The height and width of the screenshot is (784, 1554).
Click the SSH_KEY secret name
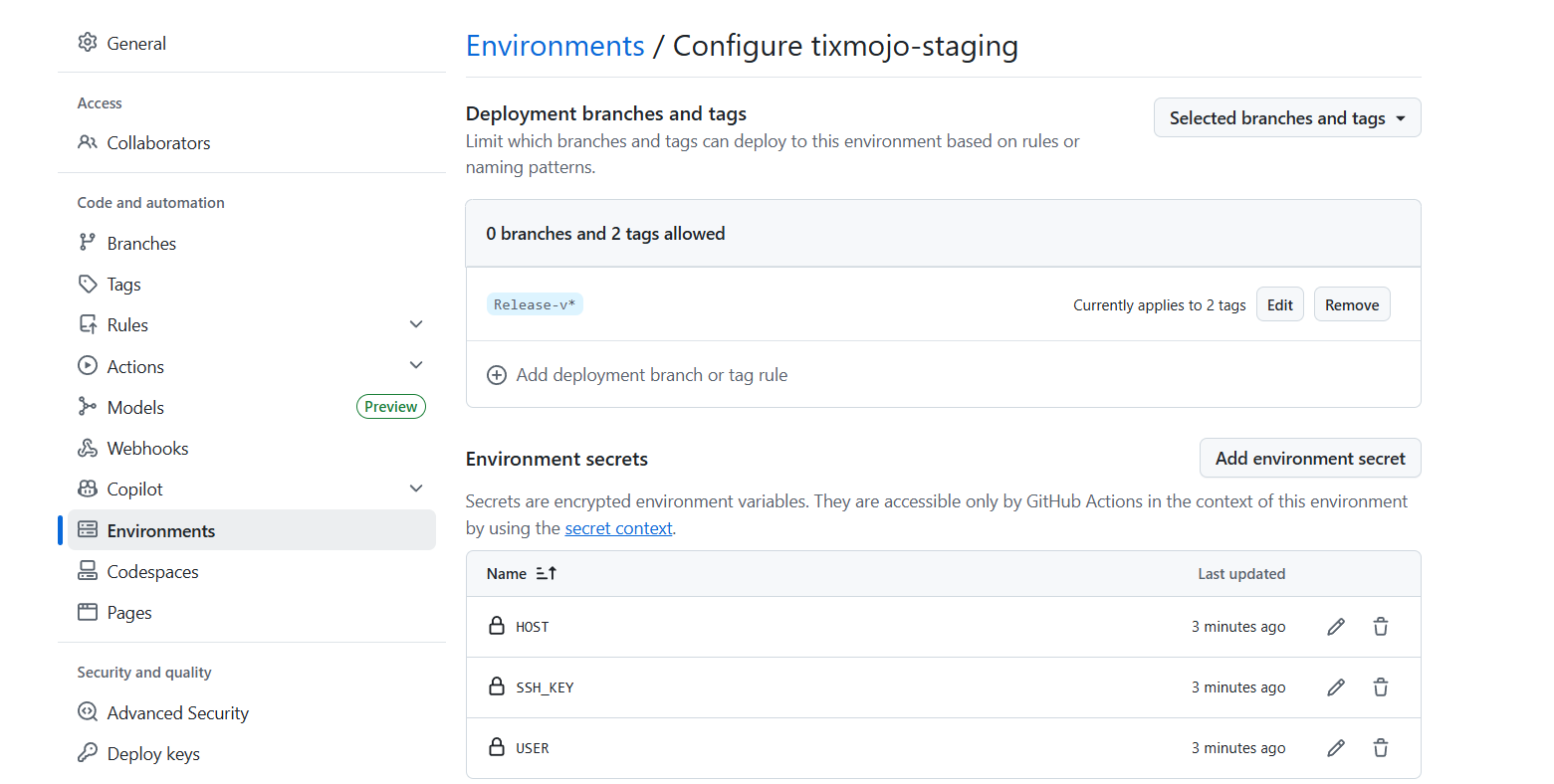(545, 687)
